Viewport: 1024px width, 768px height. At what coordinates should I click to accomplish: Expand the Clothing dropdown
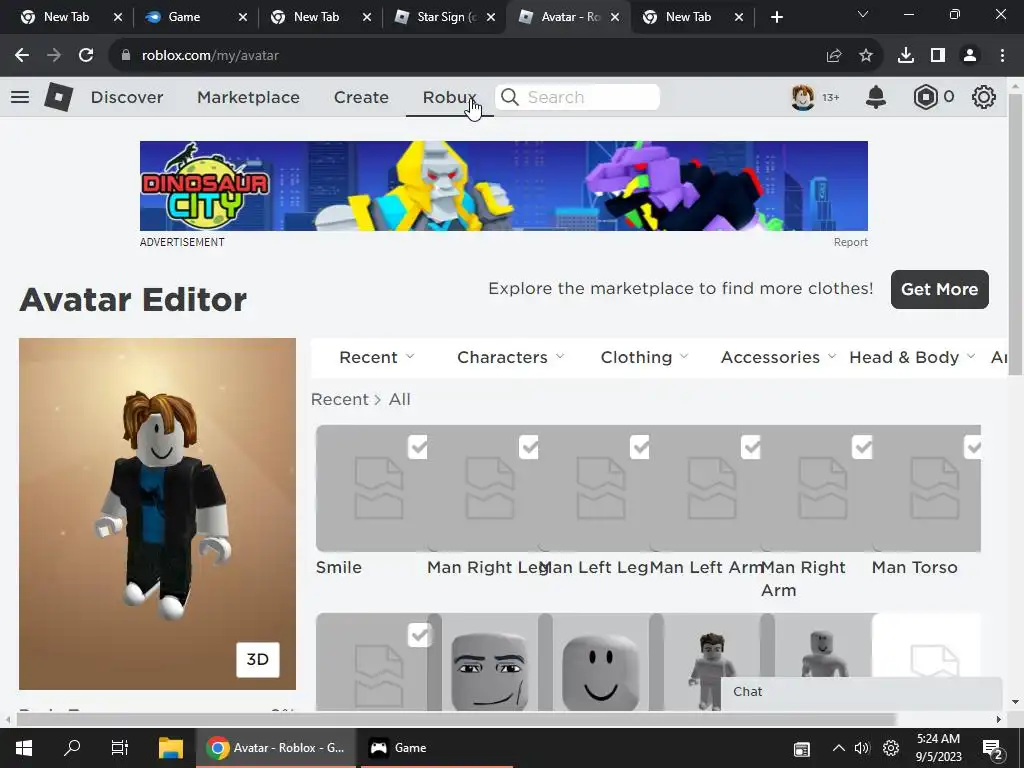(645, 357)
